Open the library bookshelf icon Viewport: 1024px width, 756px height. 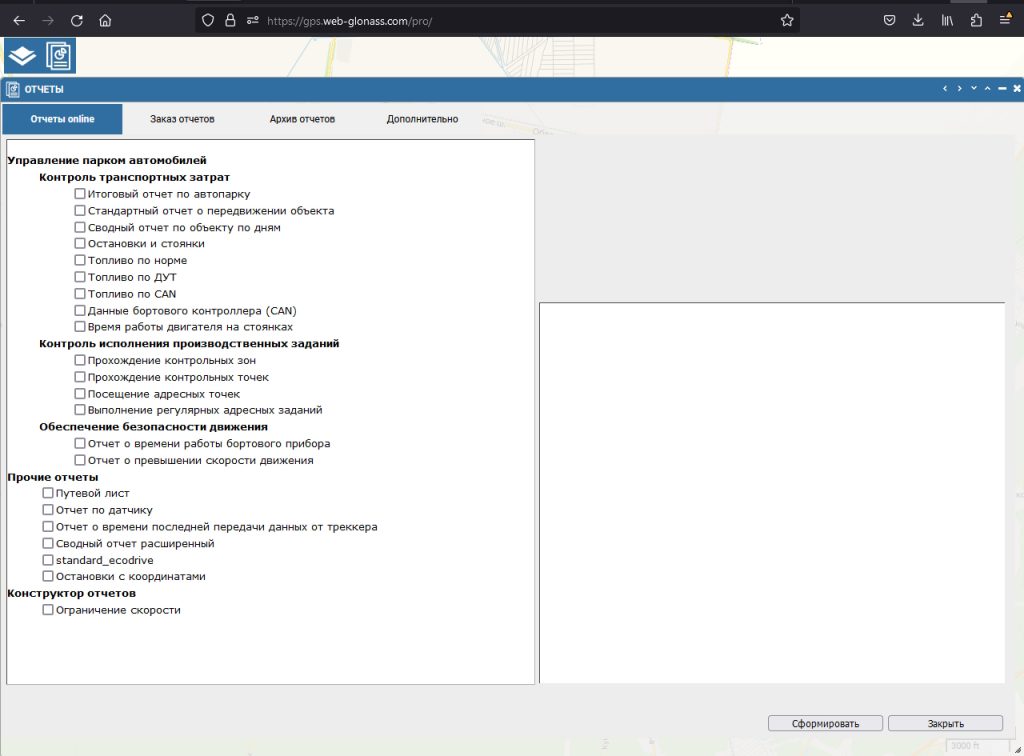(x=947, y=21)
